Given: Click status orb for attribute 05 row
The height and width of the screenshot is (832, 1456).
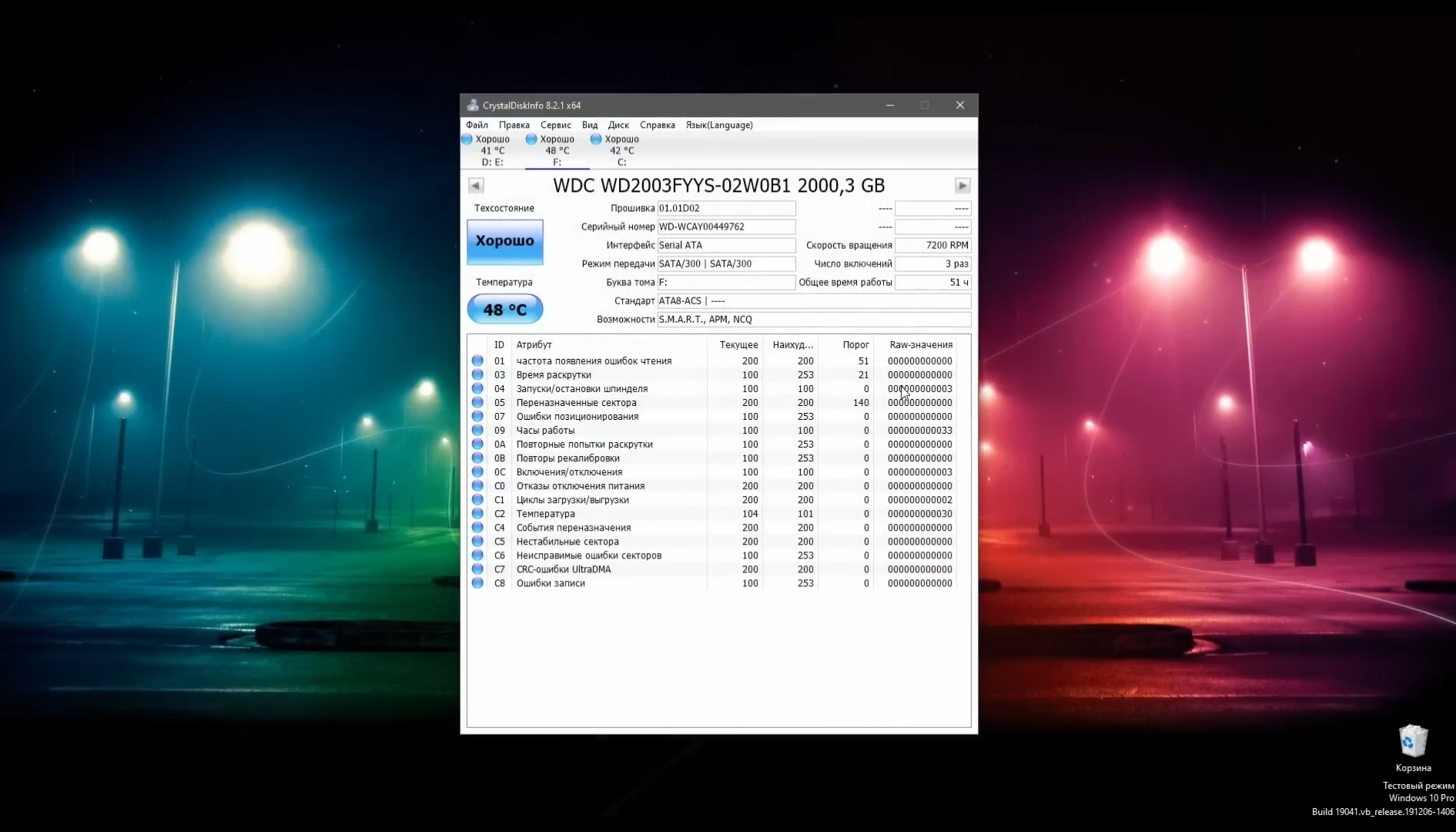Looking at the screenshot, I should pos(477,403).
